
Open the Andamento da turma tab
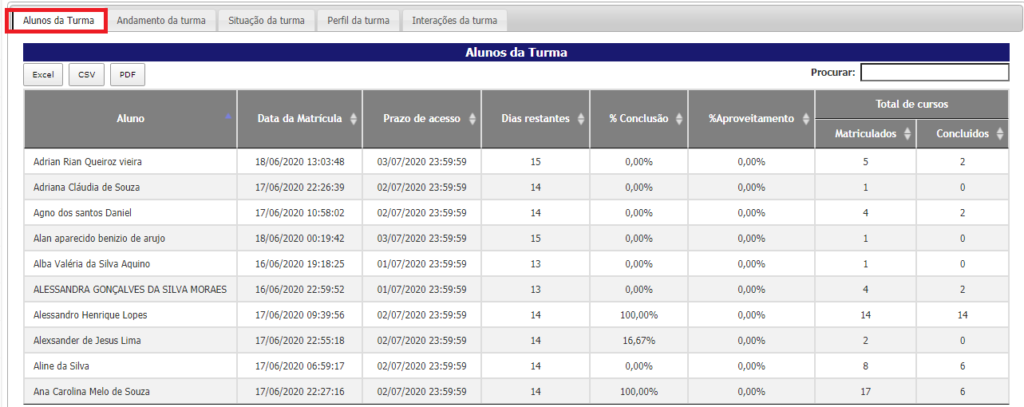pos(160,20)
